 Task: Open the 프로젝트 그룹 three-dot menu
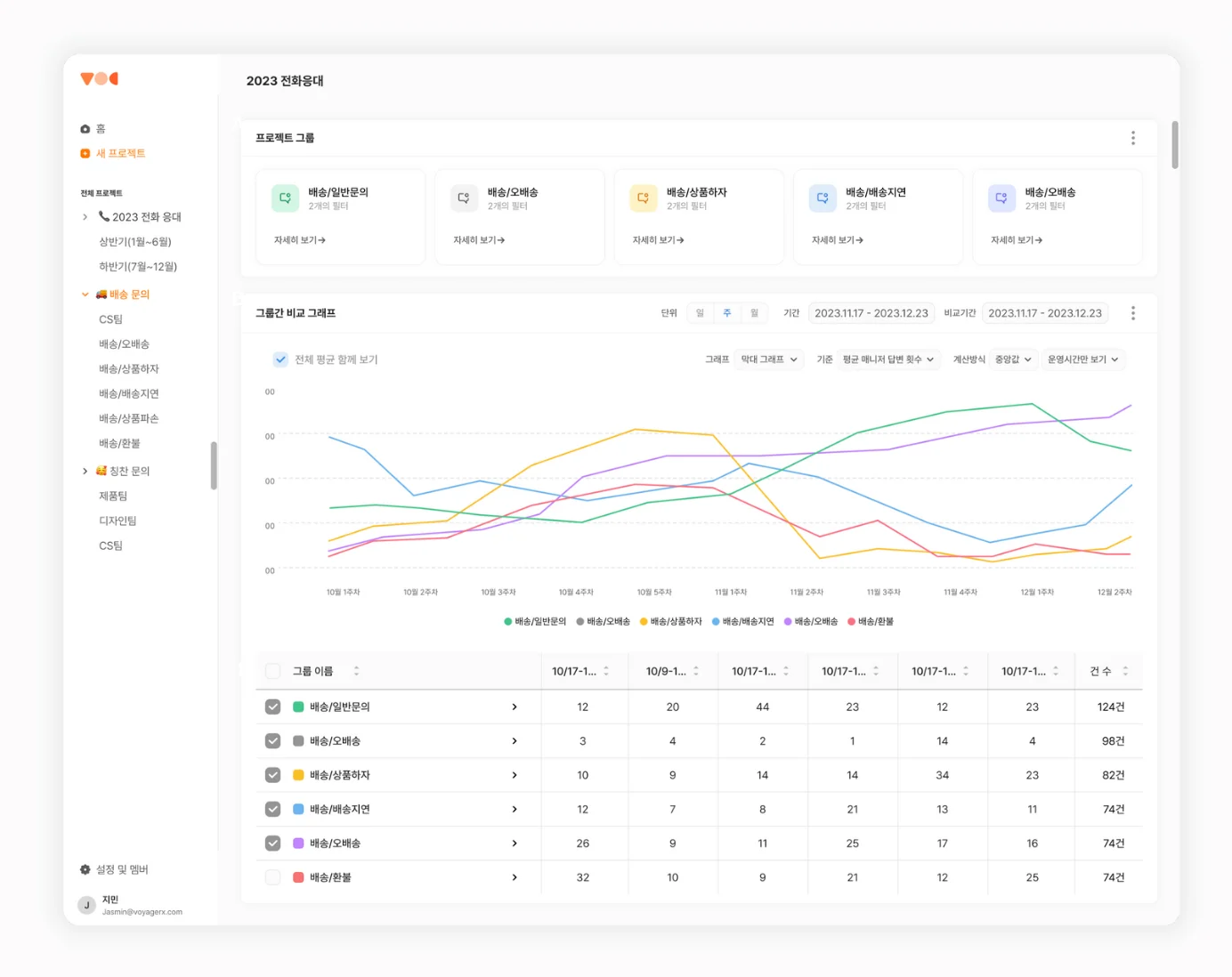point(1132,138)
